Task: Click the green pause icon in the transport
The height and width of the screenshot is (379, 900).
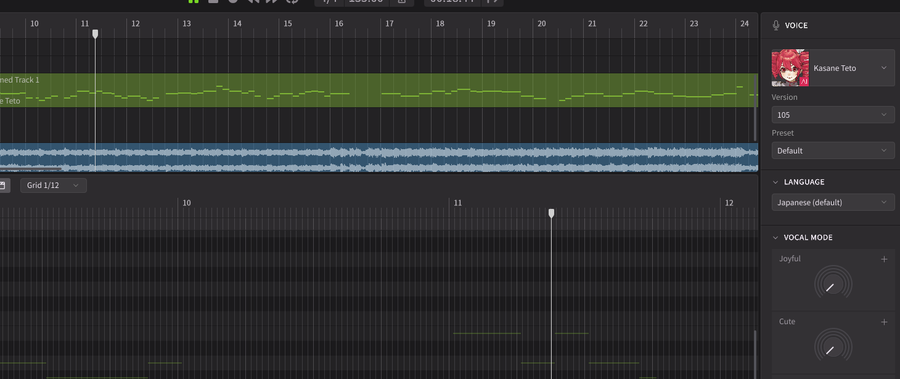Action: pos(193,2)
